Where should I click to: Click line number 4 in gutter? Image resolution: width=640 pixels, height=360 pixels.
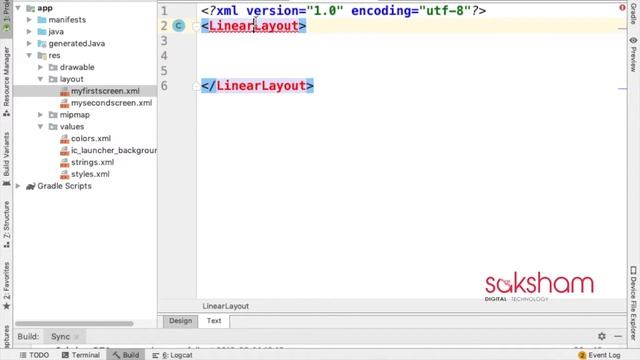coord(164,56)
